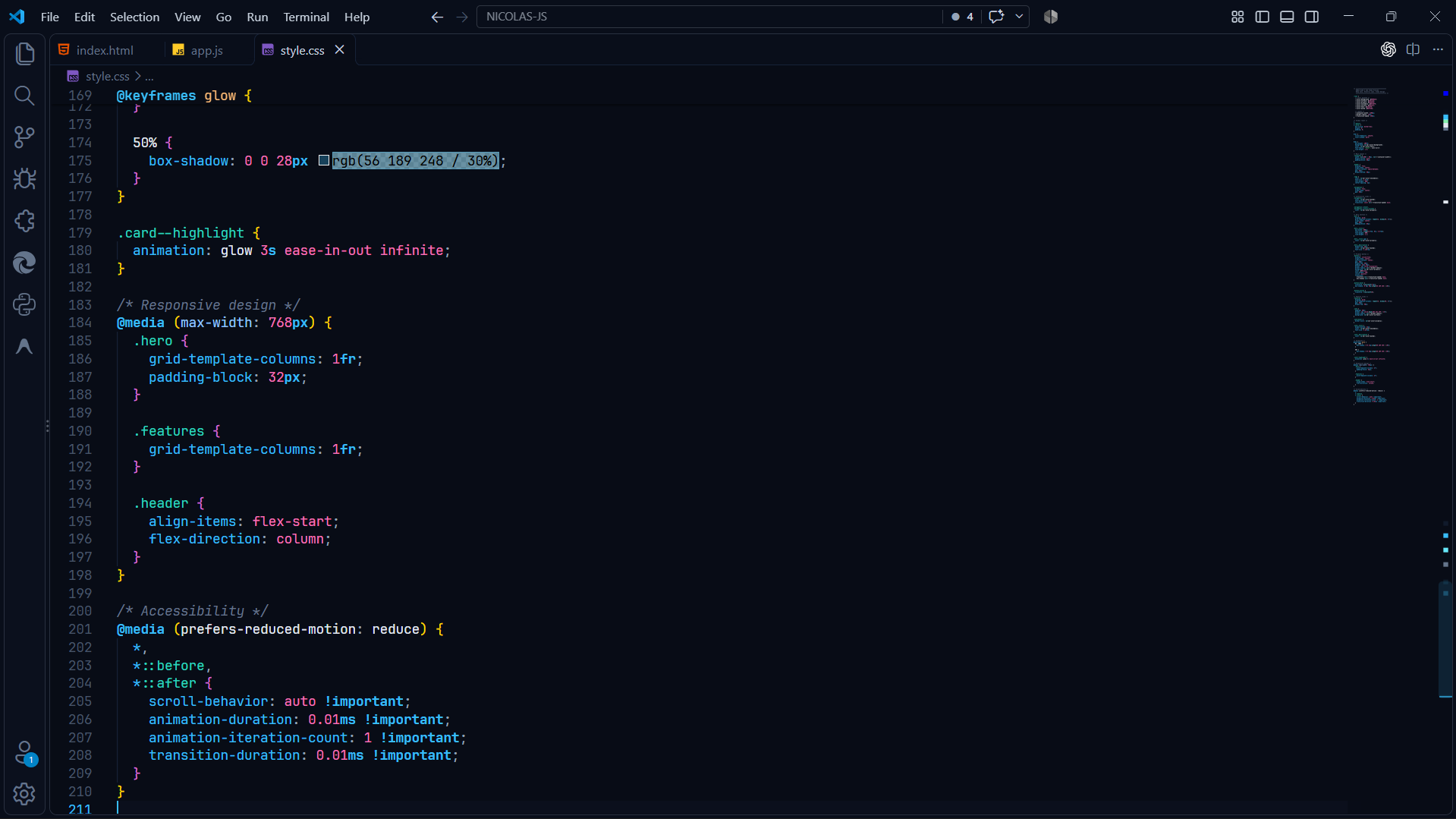This screenshot has height=819, width=1456.
Task: Toggle the secondary side bar
Action: pos(1312,17)
